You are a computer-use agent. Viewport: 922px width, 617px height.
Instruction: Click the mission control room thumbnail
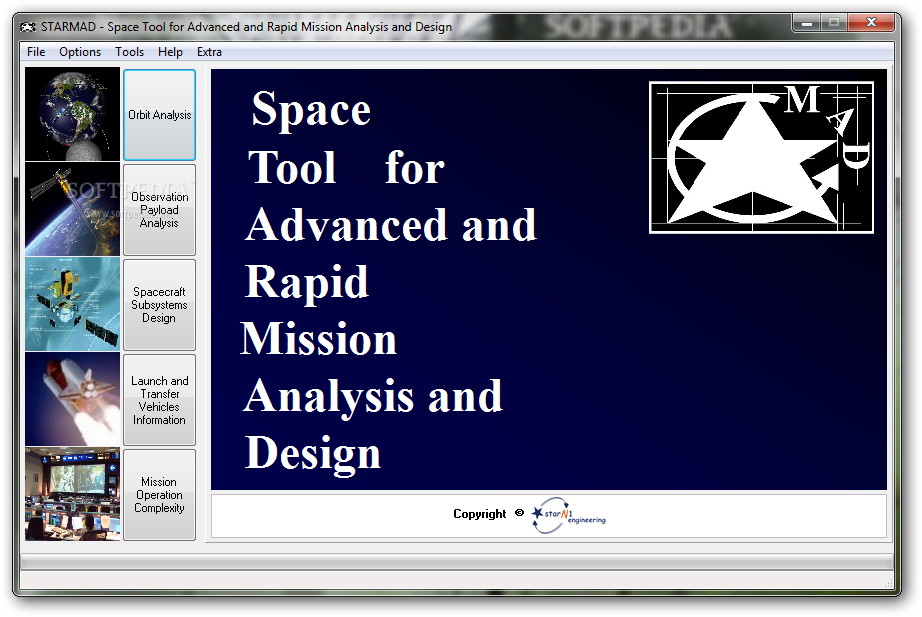tap(72, 494)
